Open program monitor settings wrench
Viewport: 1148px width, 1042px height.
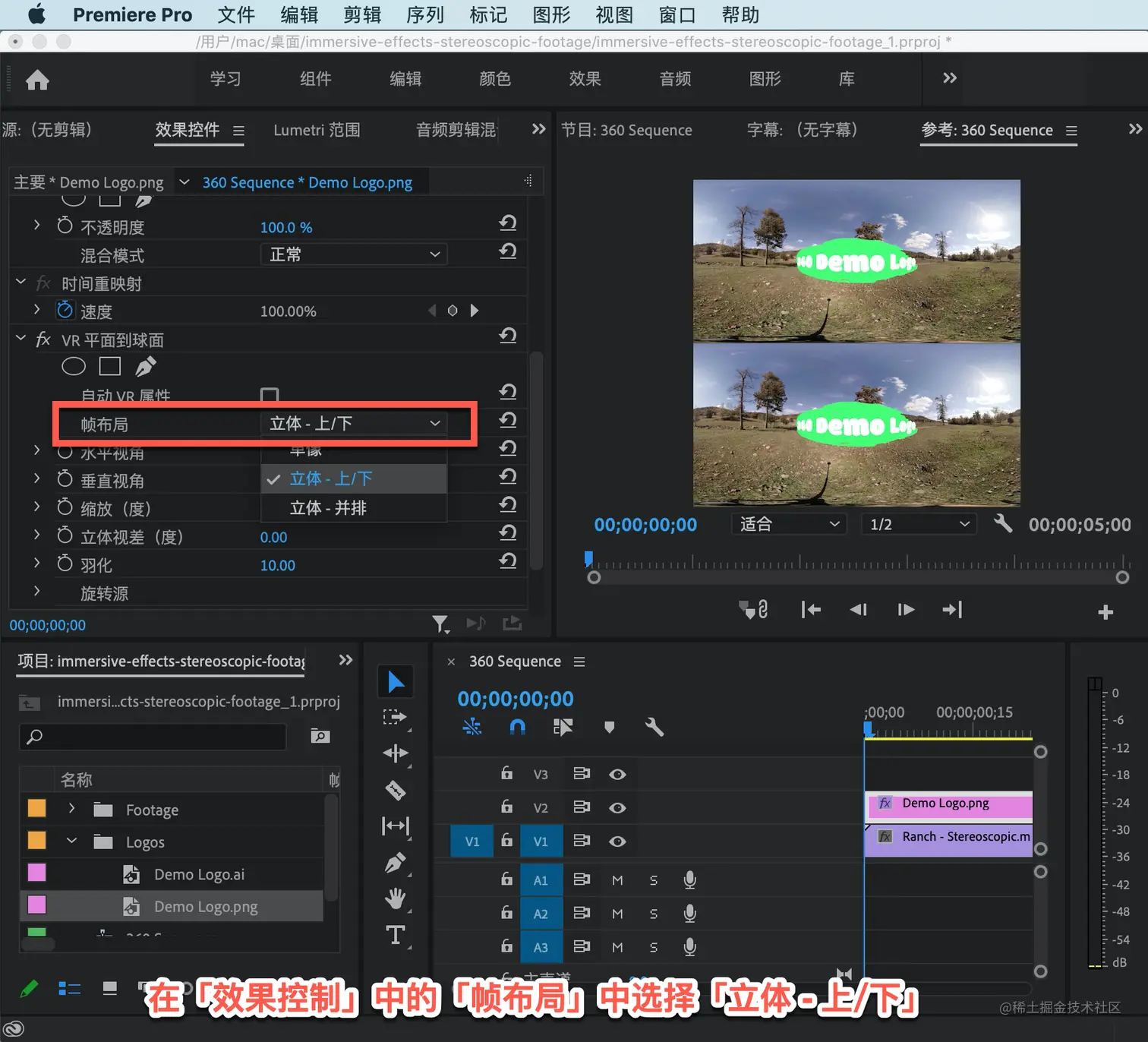[1003, 523]
